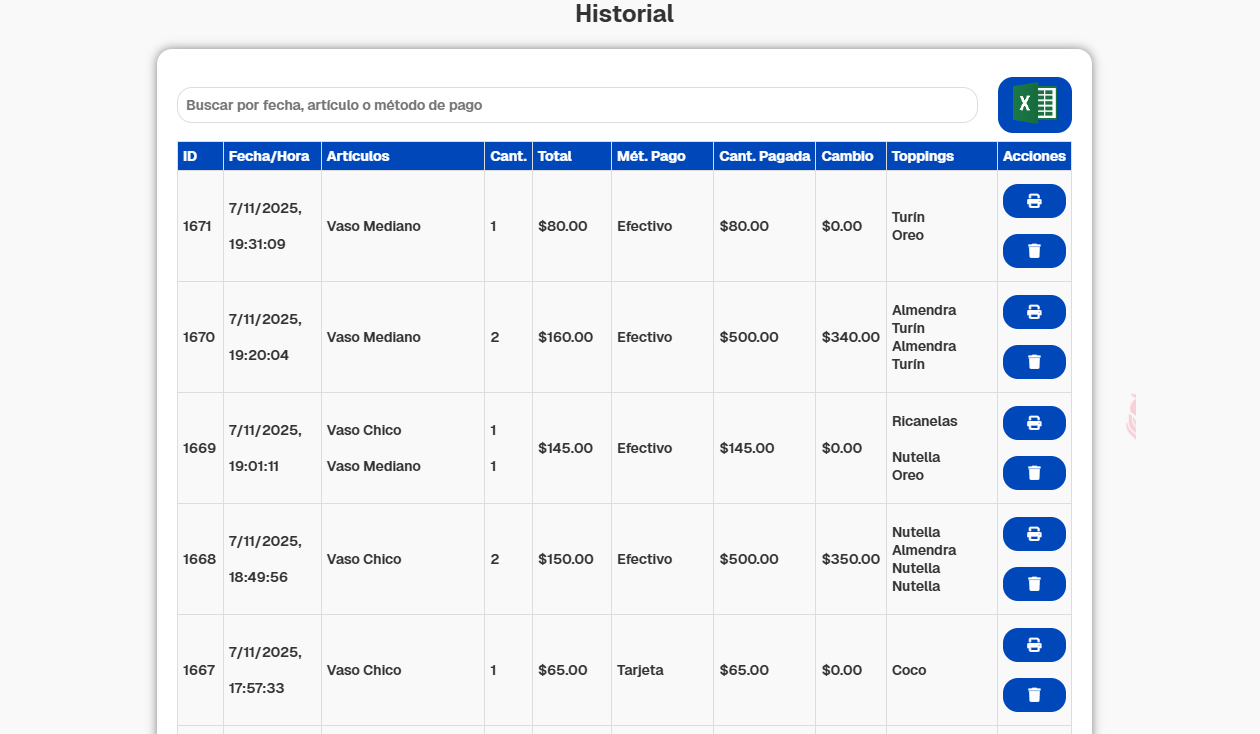This screenshot has height=734, width=1260.
Task: Click the Historial page title
Action: click(x=623, y=14)
